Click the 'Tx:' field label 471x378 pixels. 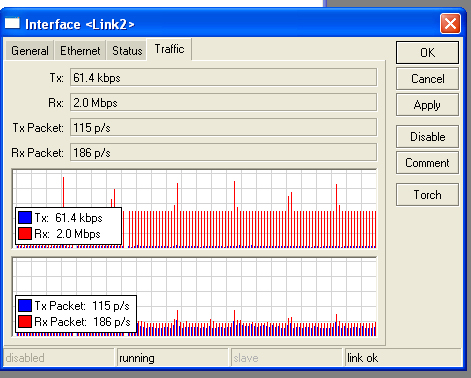click(56, 78)
